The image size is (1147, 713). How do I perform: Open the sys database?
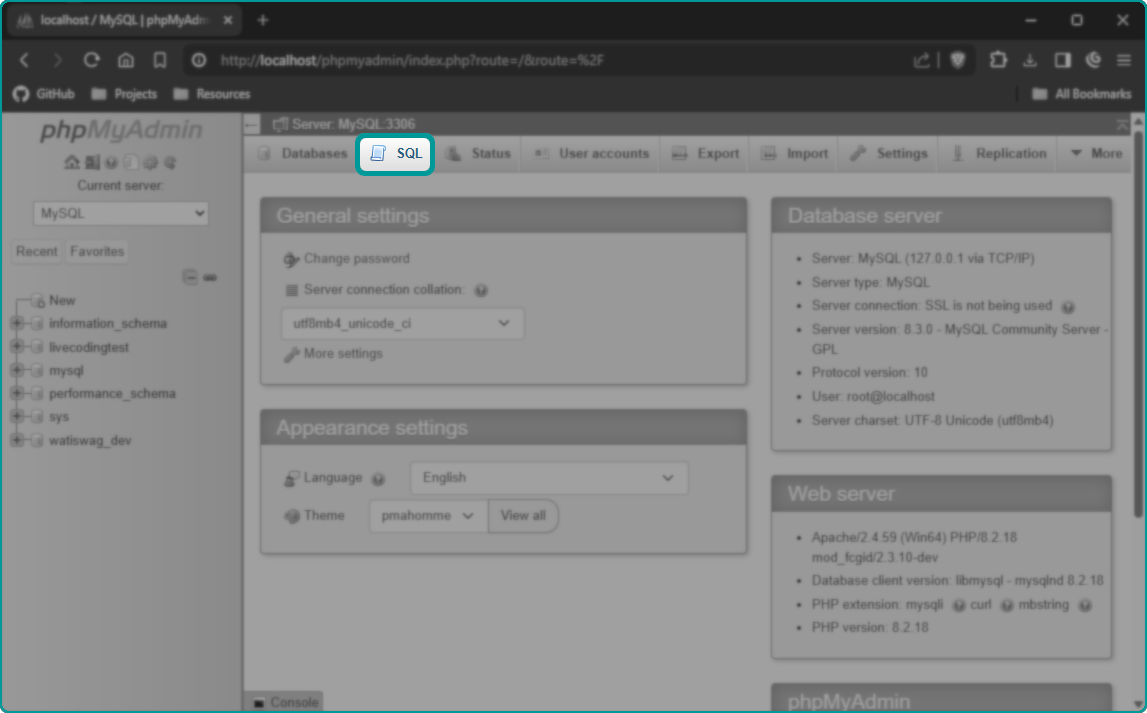[59, 417]
